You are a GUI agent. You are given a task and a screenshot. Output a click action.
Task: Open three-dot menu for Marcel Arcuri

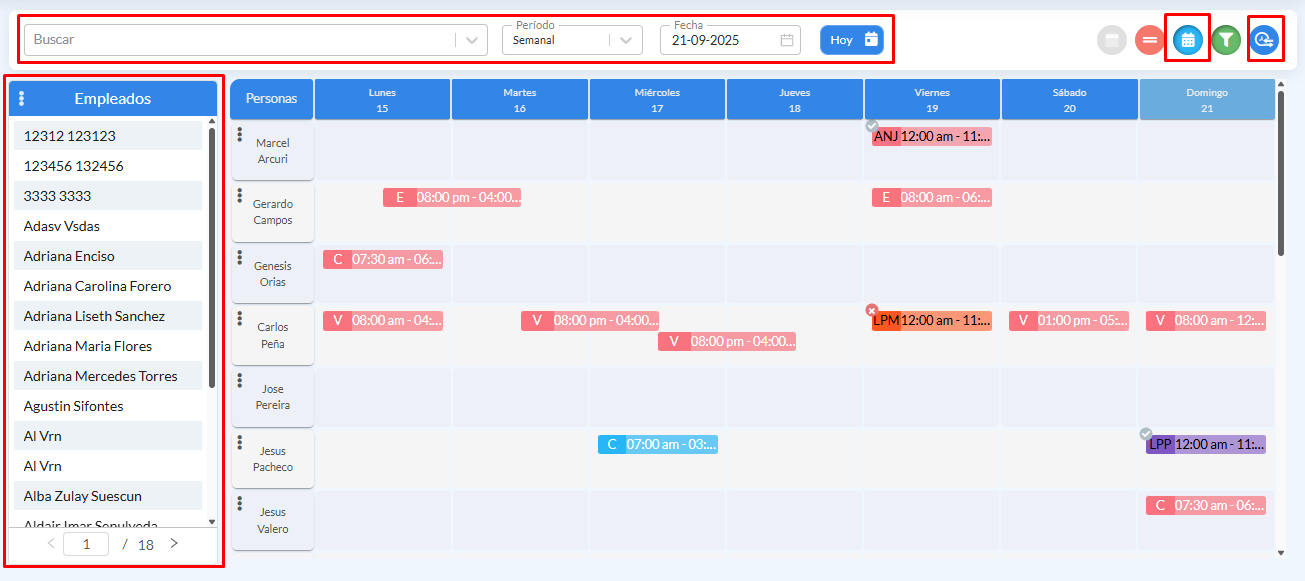coord(240,136)
